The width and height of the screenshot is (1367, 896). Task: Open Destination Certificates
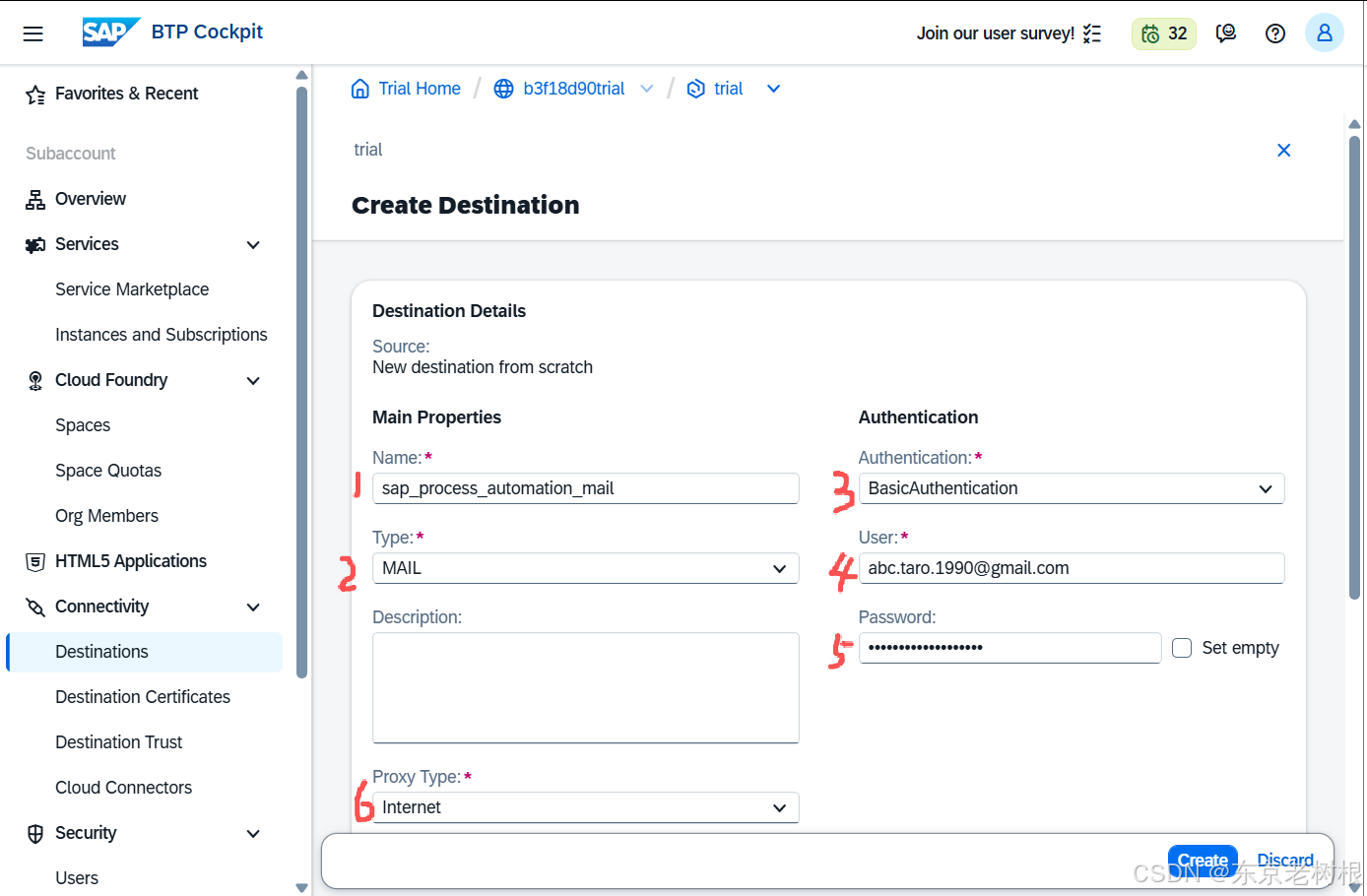[x=144, y=698]
